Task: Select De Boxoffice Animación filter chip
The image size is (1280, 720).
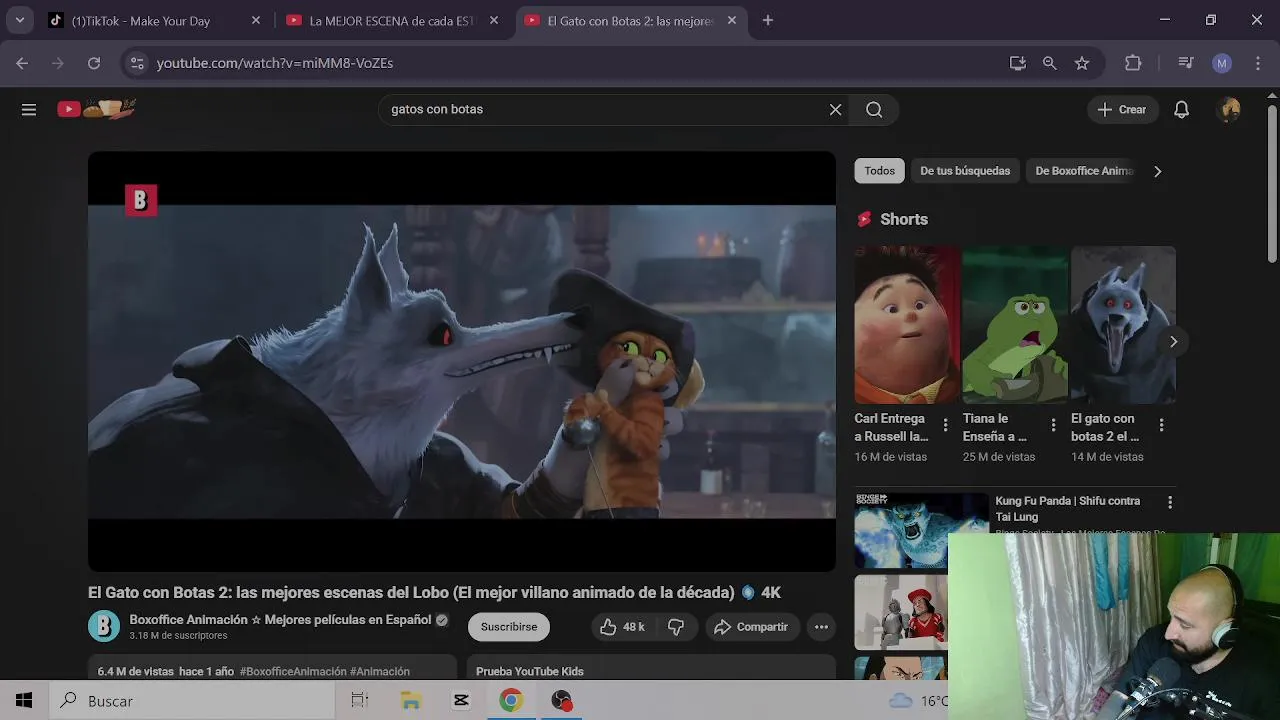Action: pos(1084,171)
